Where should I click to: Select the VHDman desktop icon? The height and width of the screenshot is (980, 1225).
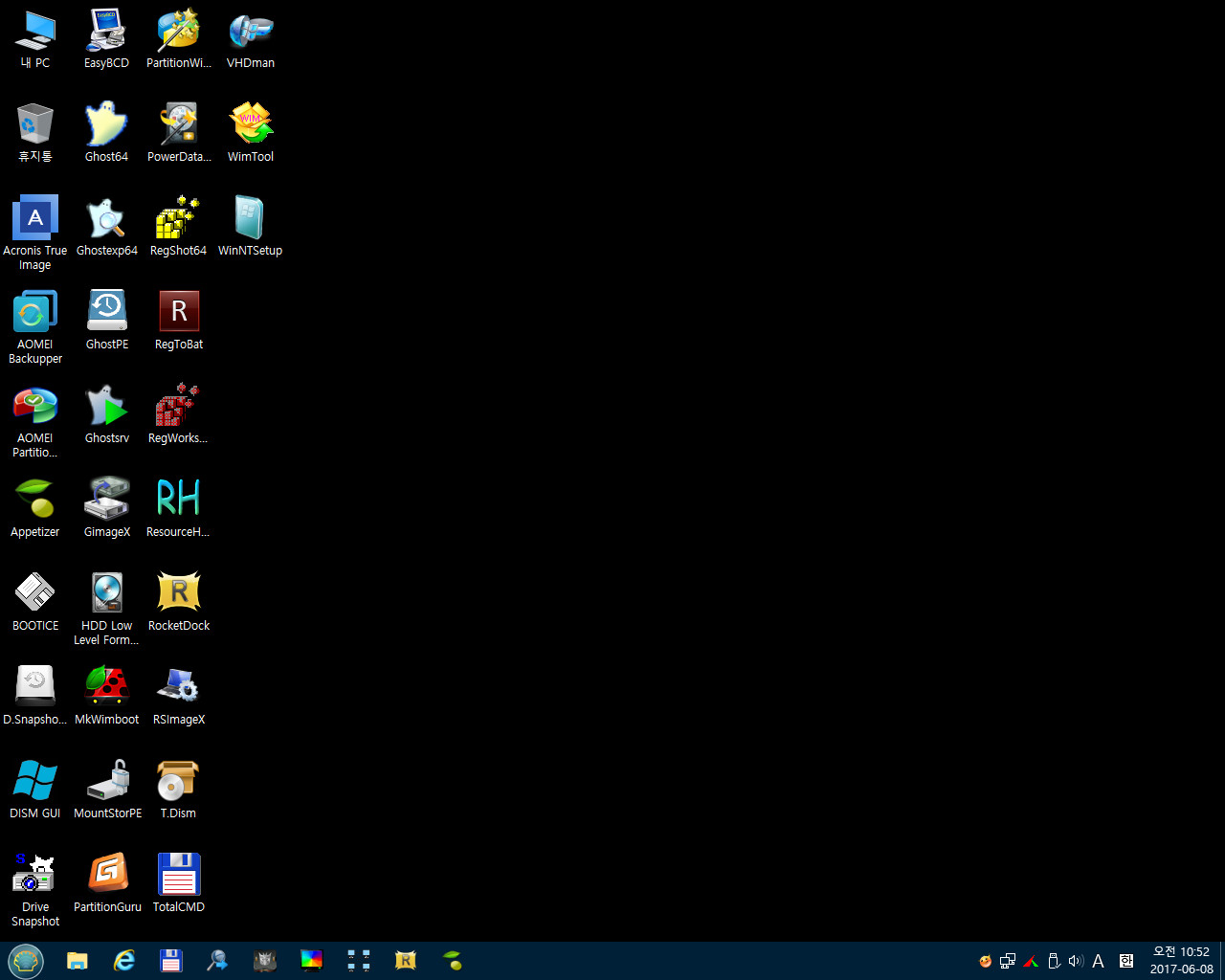[x=251, y=39]
